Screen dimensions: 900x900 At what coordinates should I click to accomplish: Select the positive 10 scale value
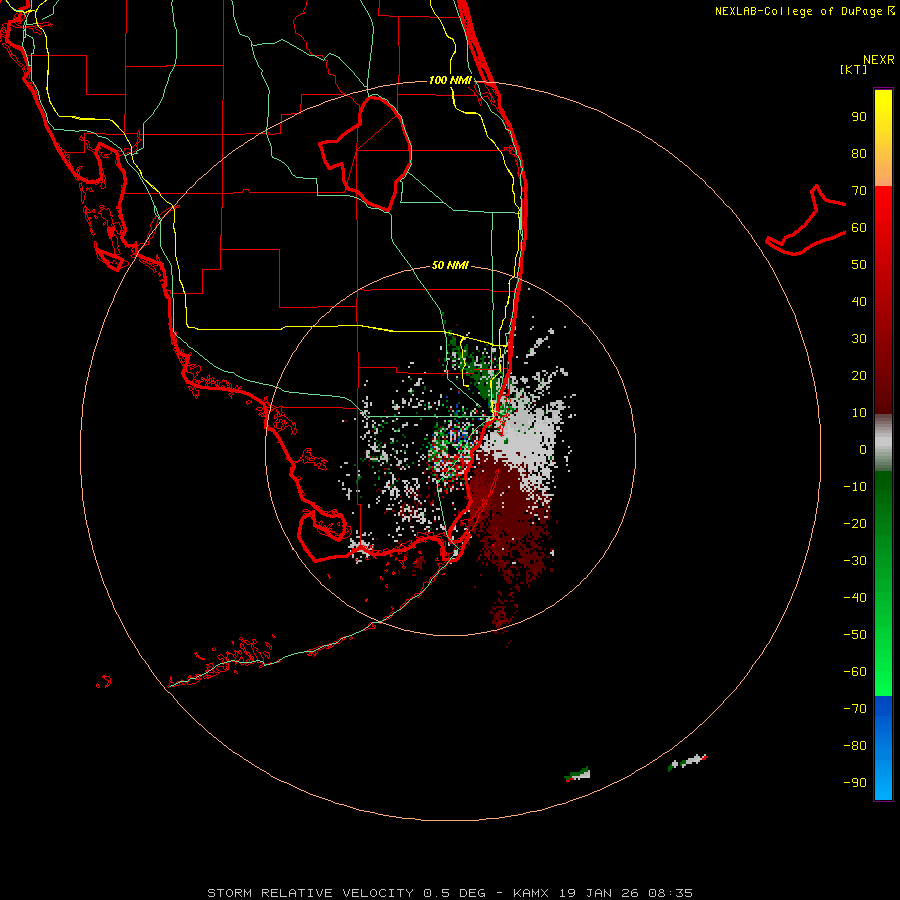[859, 413]
